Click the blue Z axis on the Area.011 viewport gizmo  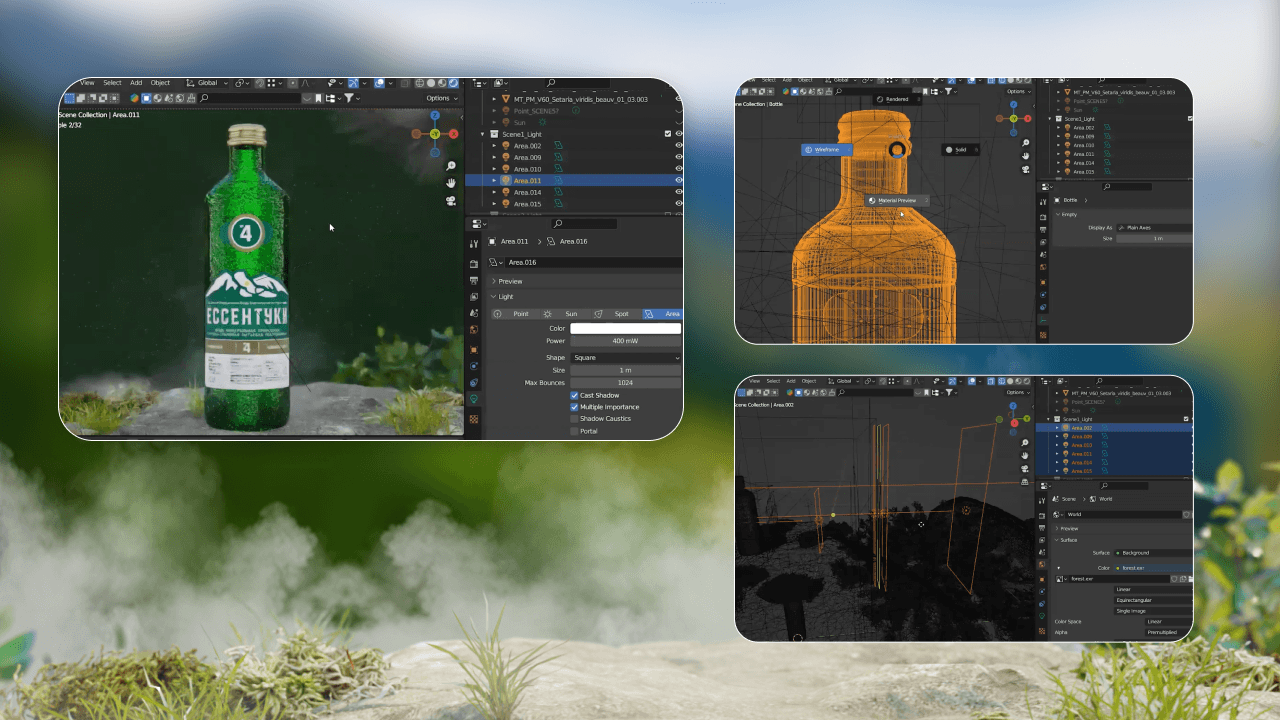(x=435, y=115)
